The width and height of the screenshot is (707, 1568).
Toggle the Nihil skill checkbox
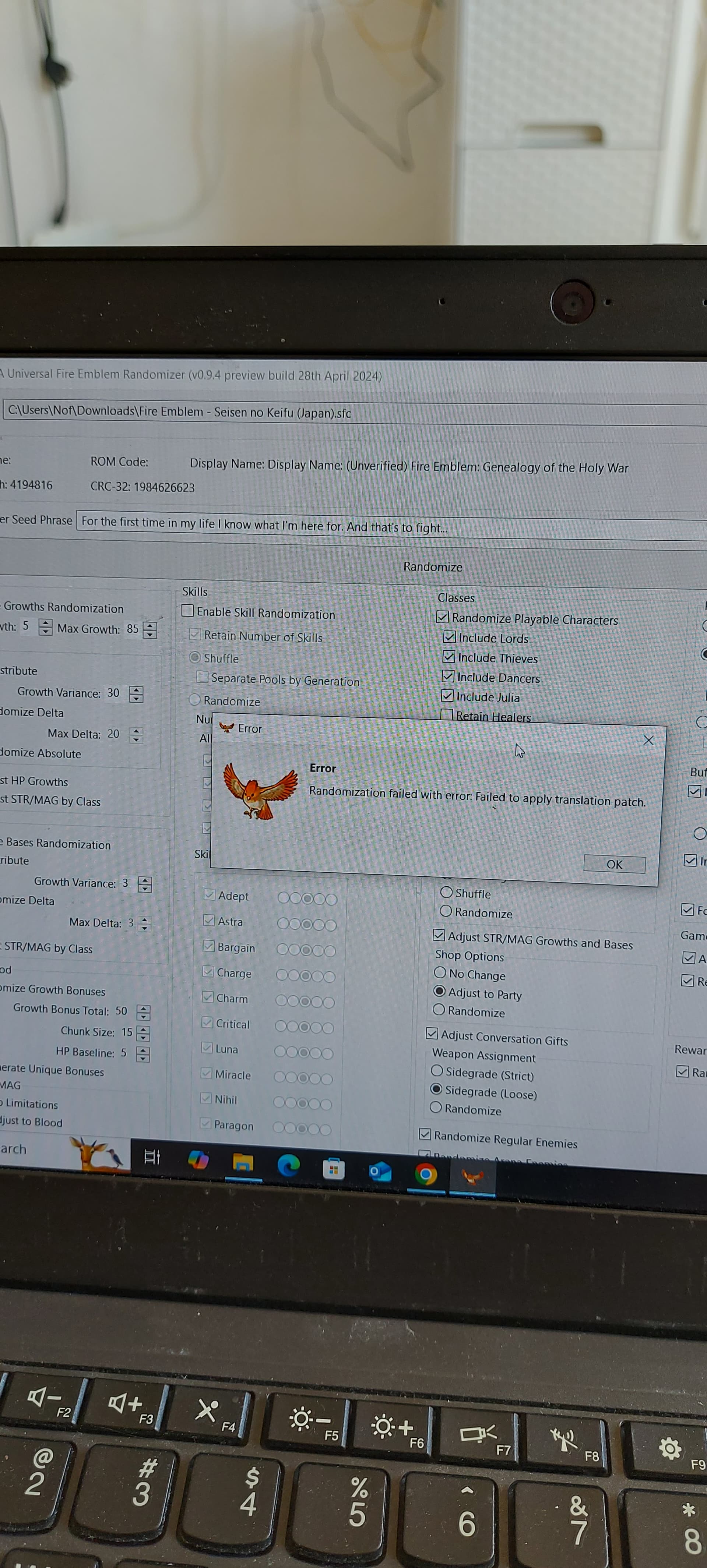[x=206, y=1098]
